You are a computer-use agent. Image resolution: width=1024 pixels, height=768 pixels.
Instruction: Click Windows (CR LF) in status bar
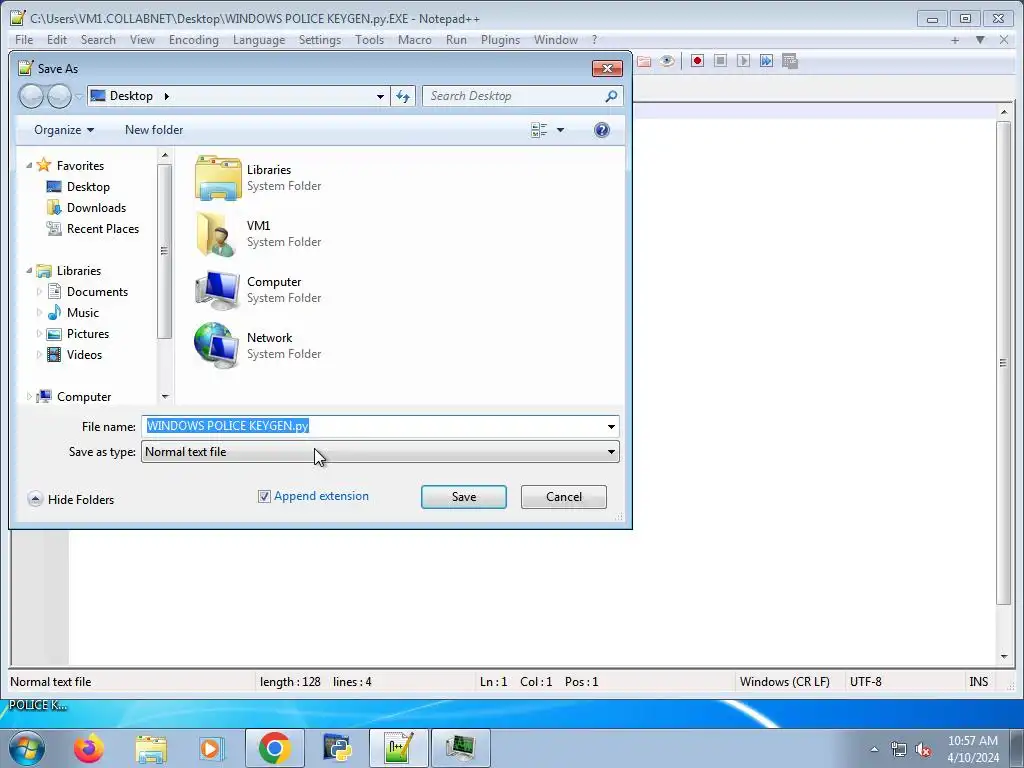pos(784,682)
